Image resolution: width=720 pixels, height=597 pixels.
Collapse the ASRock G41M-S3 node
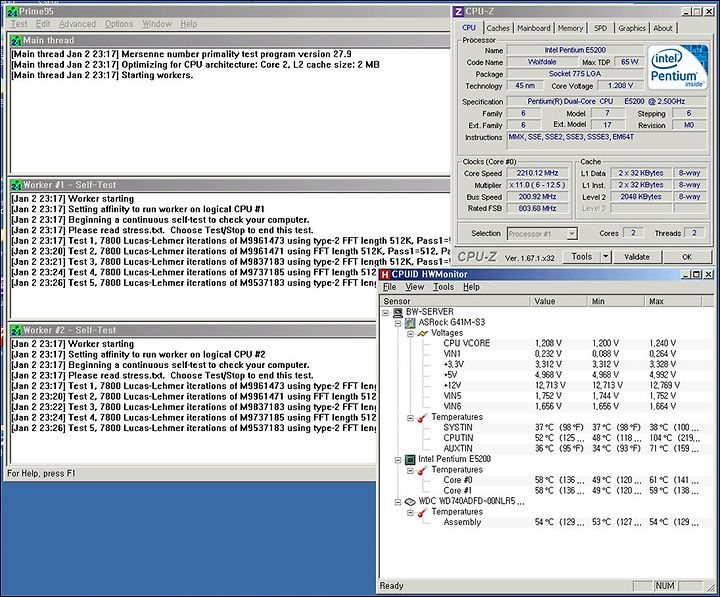[398, 323]
